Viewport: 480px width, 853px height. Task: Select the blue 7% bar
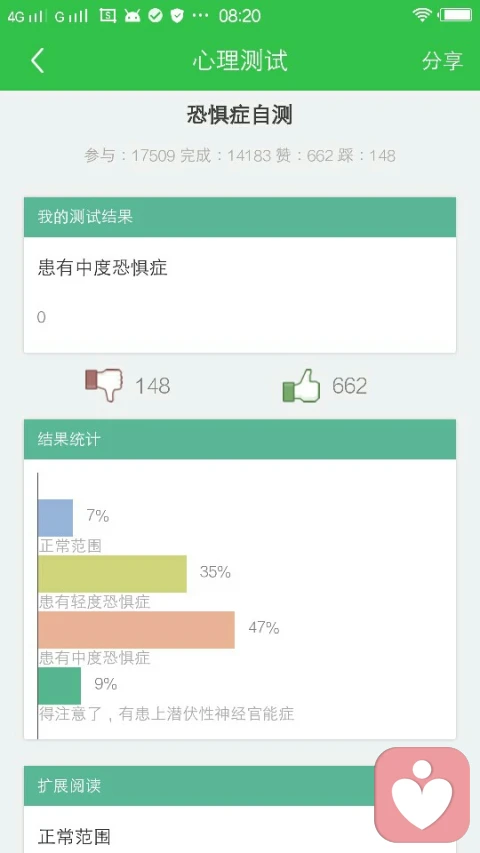56,517
